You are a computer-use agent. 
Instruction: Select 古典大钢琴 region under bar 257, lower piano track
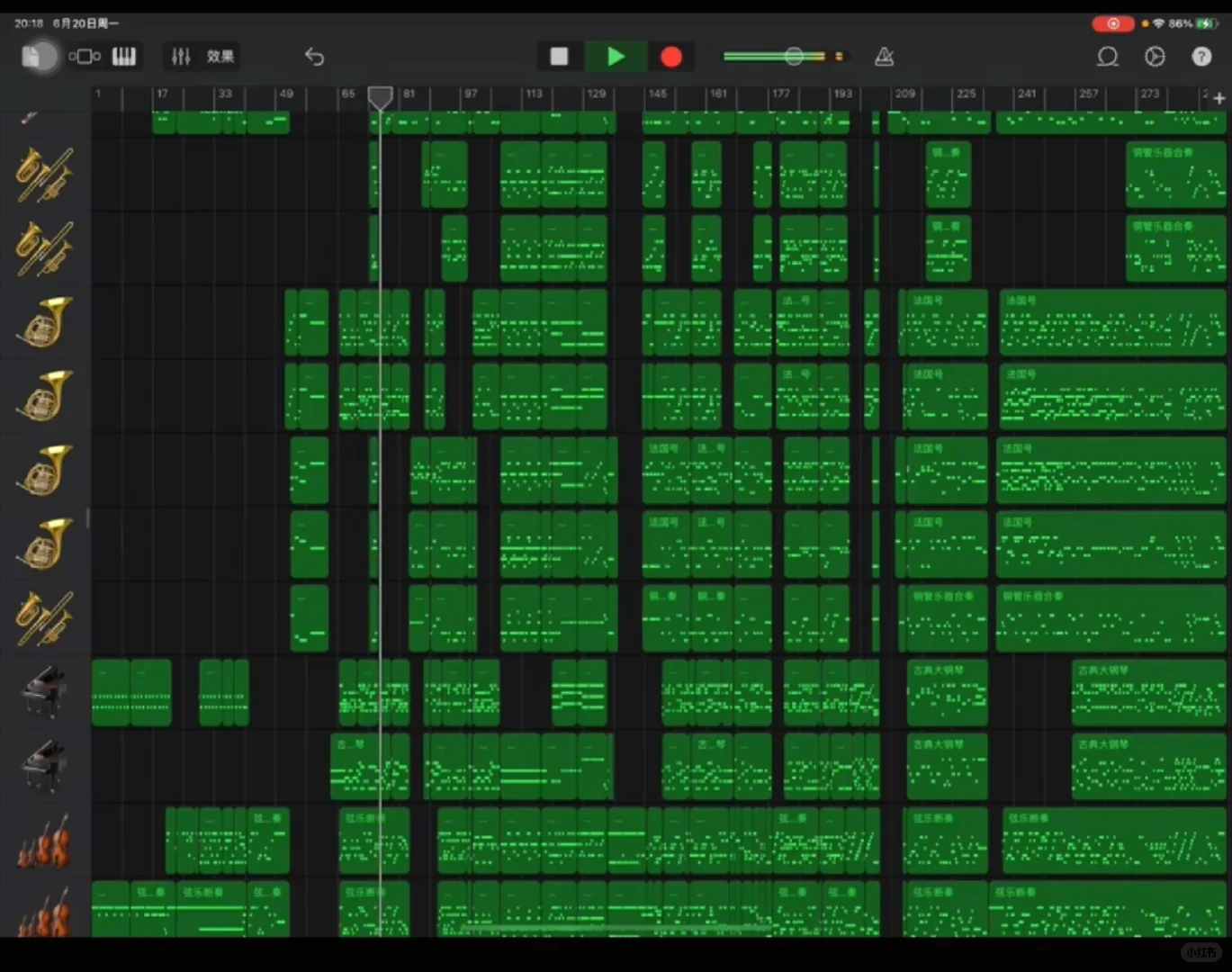[1149, 766]
